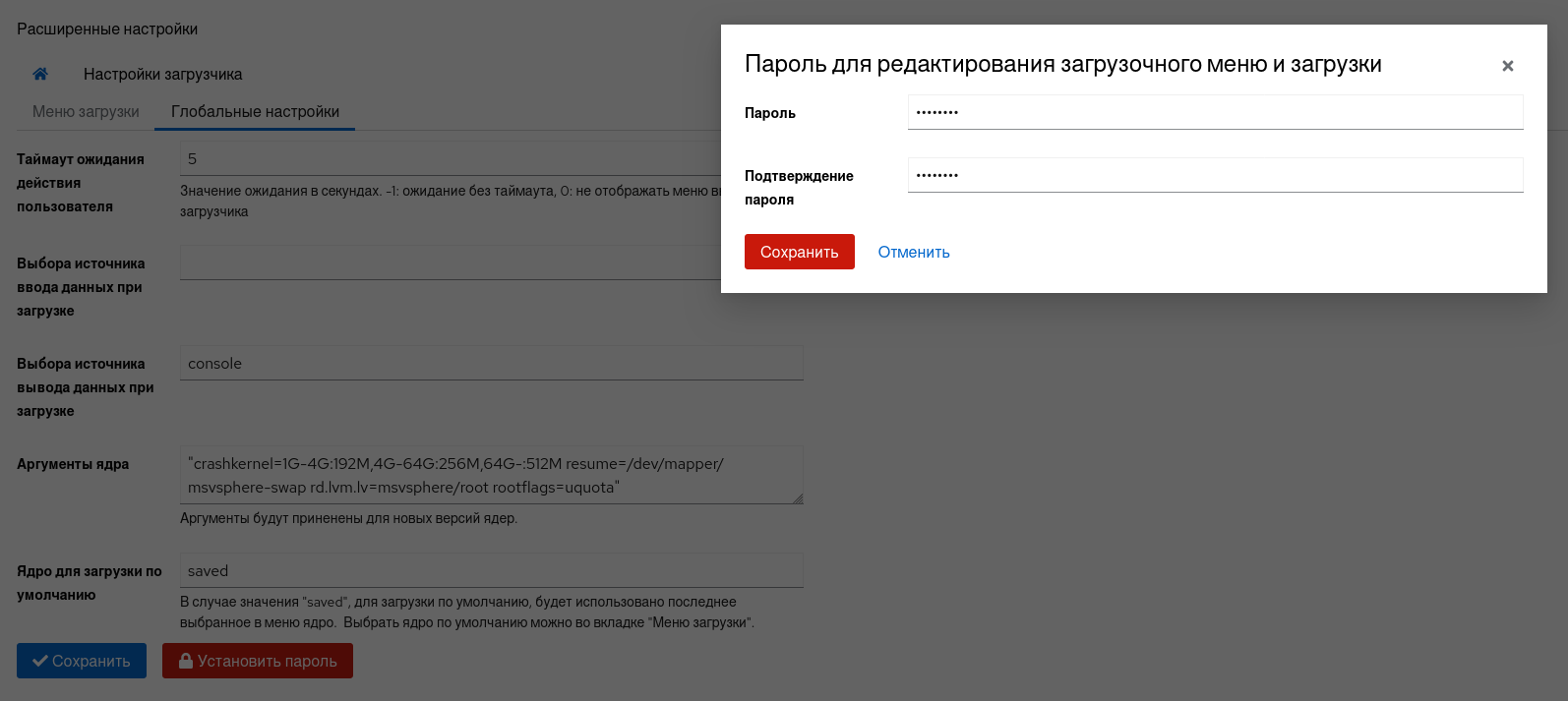The height and width of the screenshot is (701, 1568).
Task: Open the Настройки загрузчика breadcrumb
Action: click(x=162, y=74)
